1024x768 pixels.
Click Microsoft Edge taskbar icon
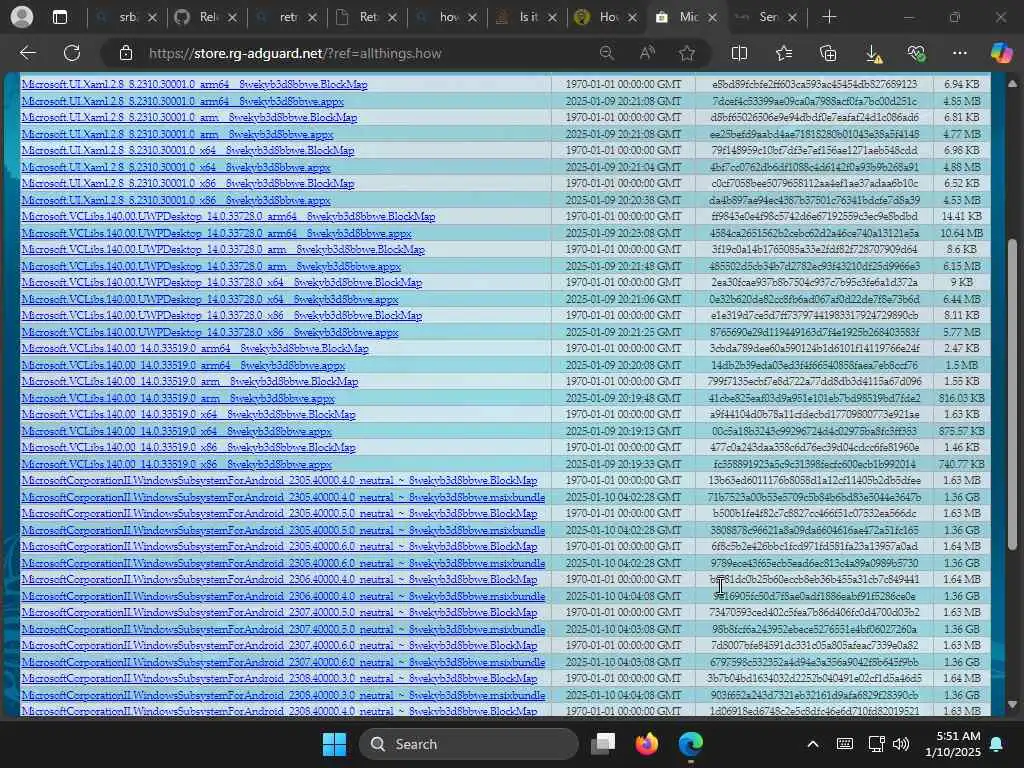click(x=690, y=744)
